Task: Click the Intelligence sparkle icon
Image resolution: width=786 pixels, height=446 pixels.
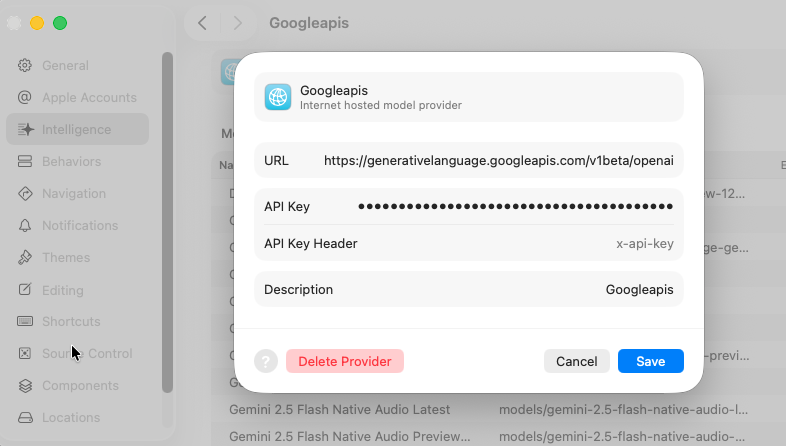Action: tap(25, 130)
